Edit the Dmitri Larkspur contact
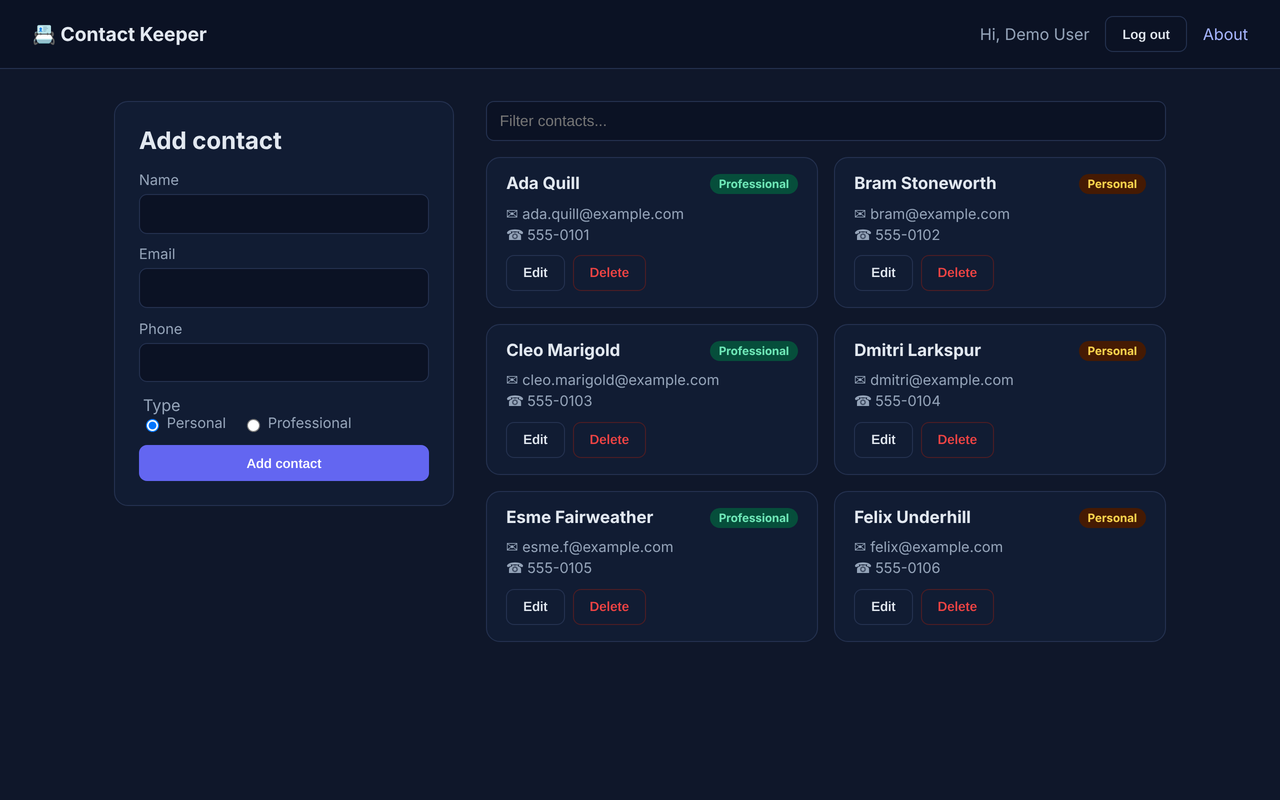The width and height of the screenshot is (1280, 800). click(883, 440)
